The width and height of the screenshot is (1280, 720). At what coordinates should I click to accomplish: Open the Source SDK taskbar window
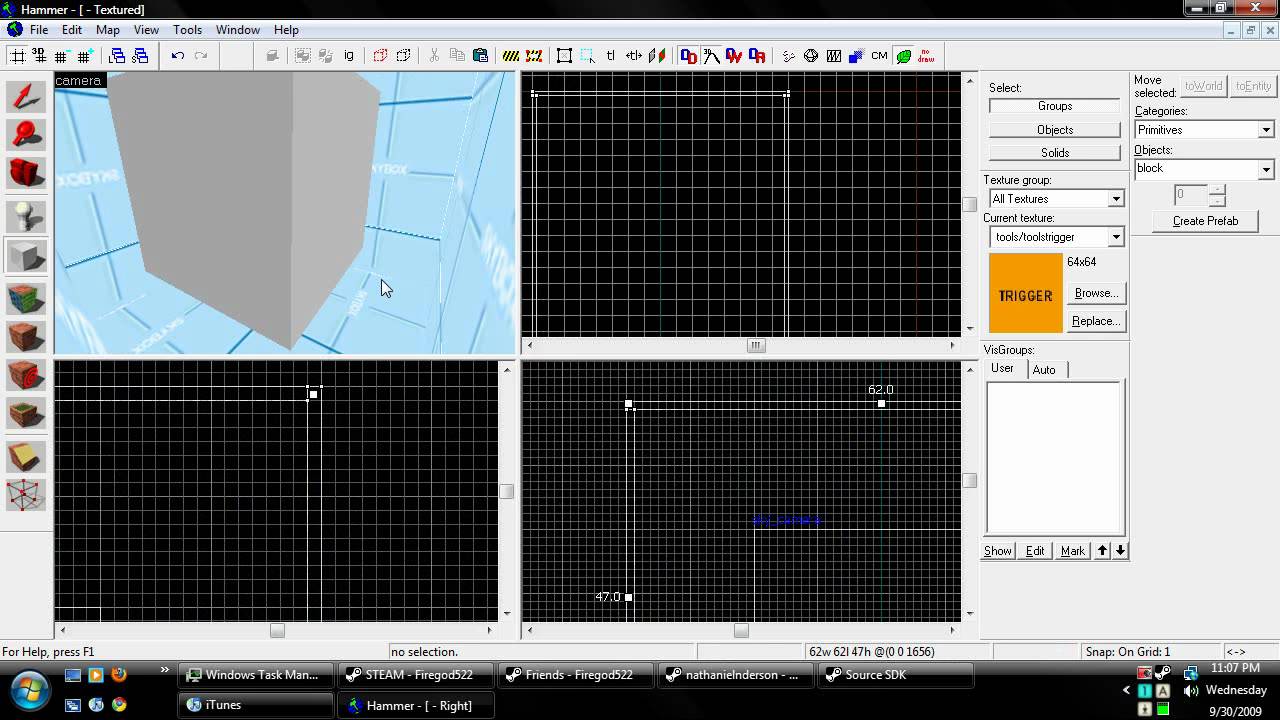click(894, 675)
